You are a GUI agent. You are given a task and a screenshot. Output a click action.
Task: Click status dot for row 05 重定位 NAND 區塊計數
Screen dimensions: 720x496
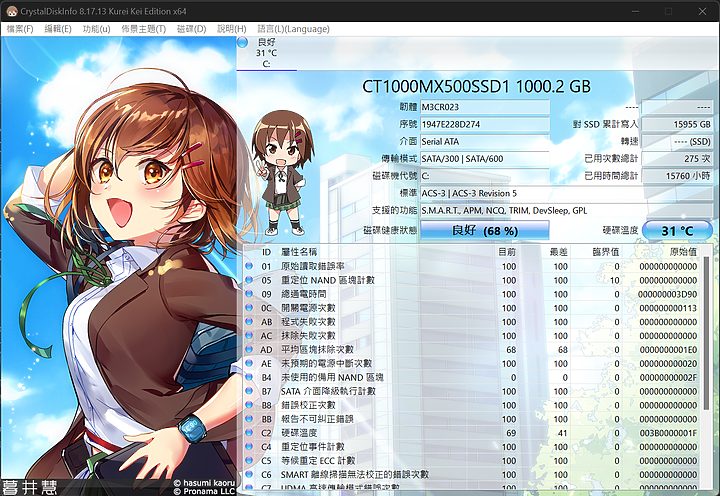(249, 280)
